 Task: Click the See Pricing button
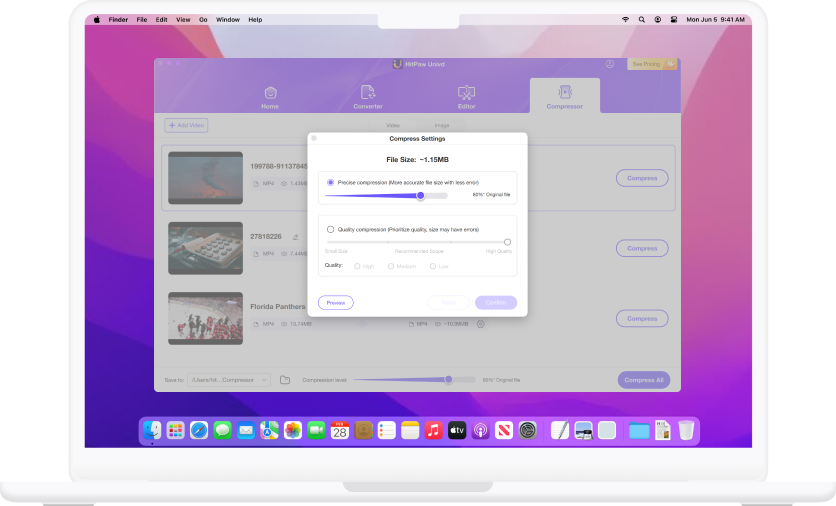pyautogui.click(x=652, y=64)
